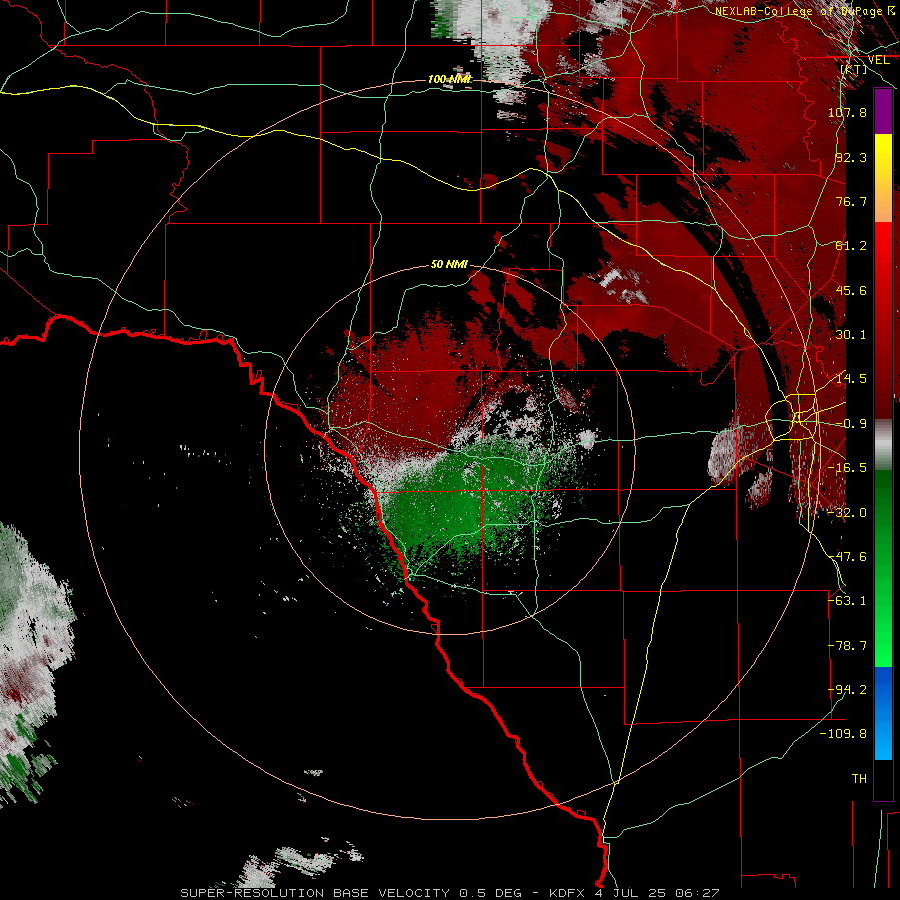The image size is (900, 900).
Task: Select the 92.3 scale value
Action: click(851, 157)
